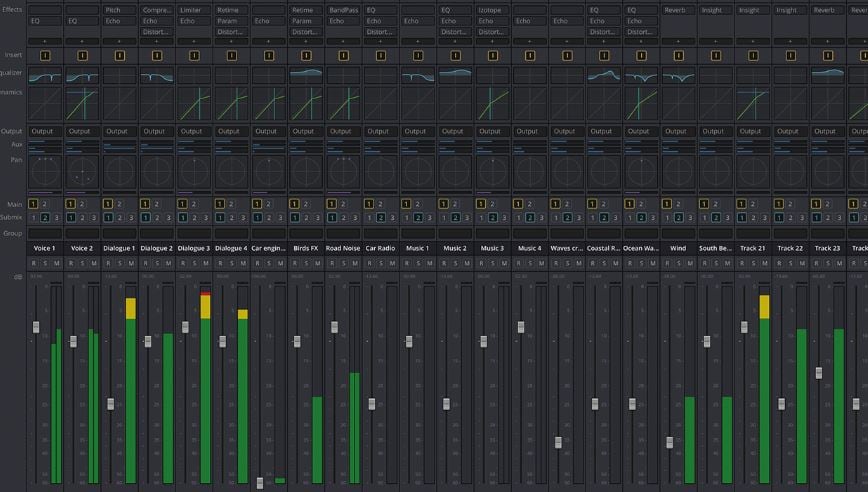Open Music 3 pan control
Viewport: 868px width, 492px height.
[492, 172]
